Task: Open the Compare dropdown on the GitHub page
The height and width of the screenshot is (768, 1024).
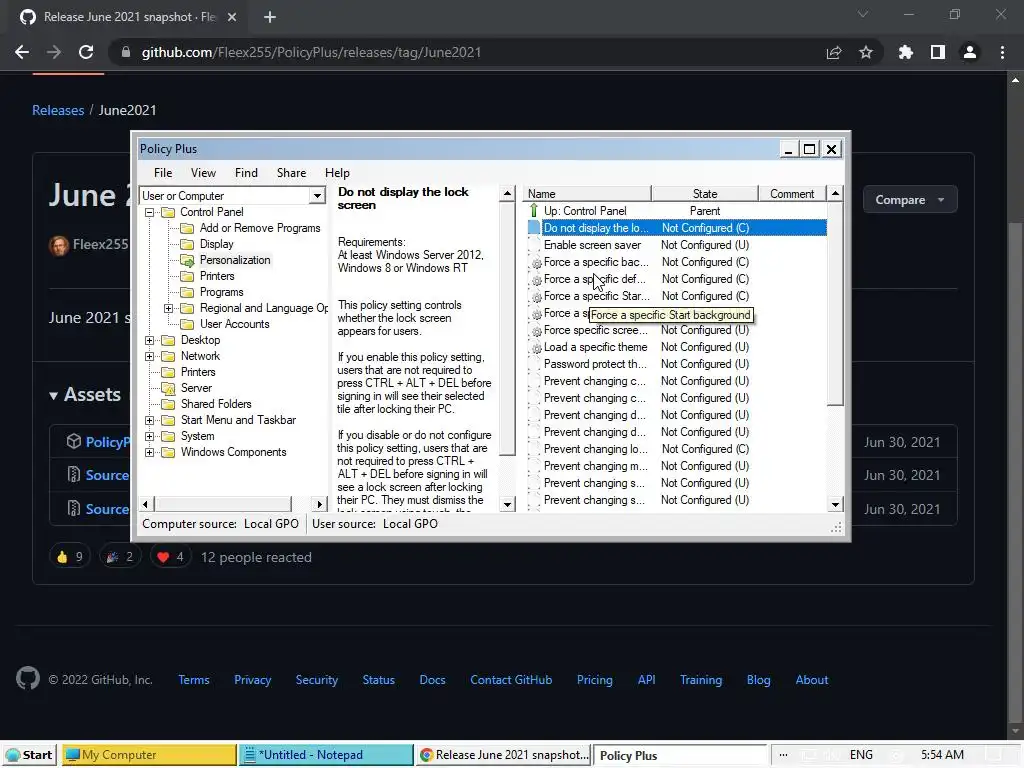Action: (x=910, y=200)
